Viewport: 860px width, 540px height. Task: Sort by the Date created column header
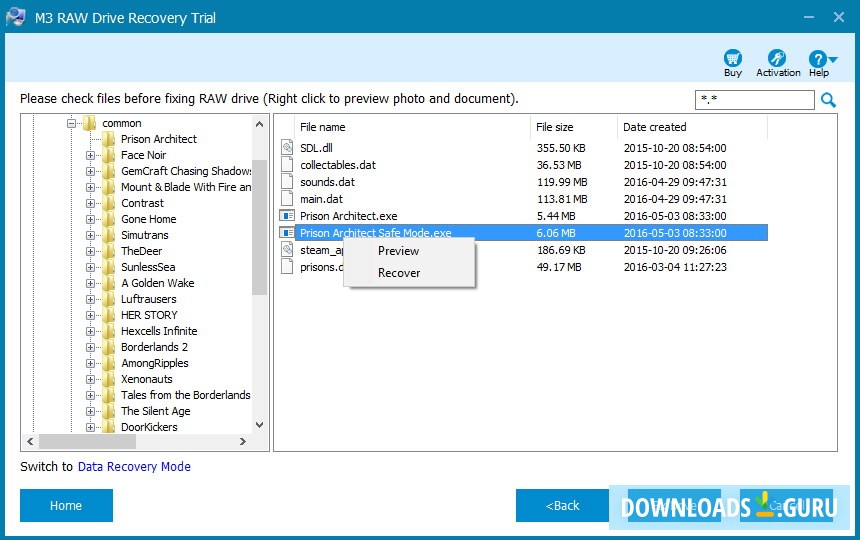point(692,127)
